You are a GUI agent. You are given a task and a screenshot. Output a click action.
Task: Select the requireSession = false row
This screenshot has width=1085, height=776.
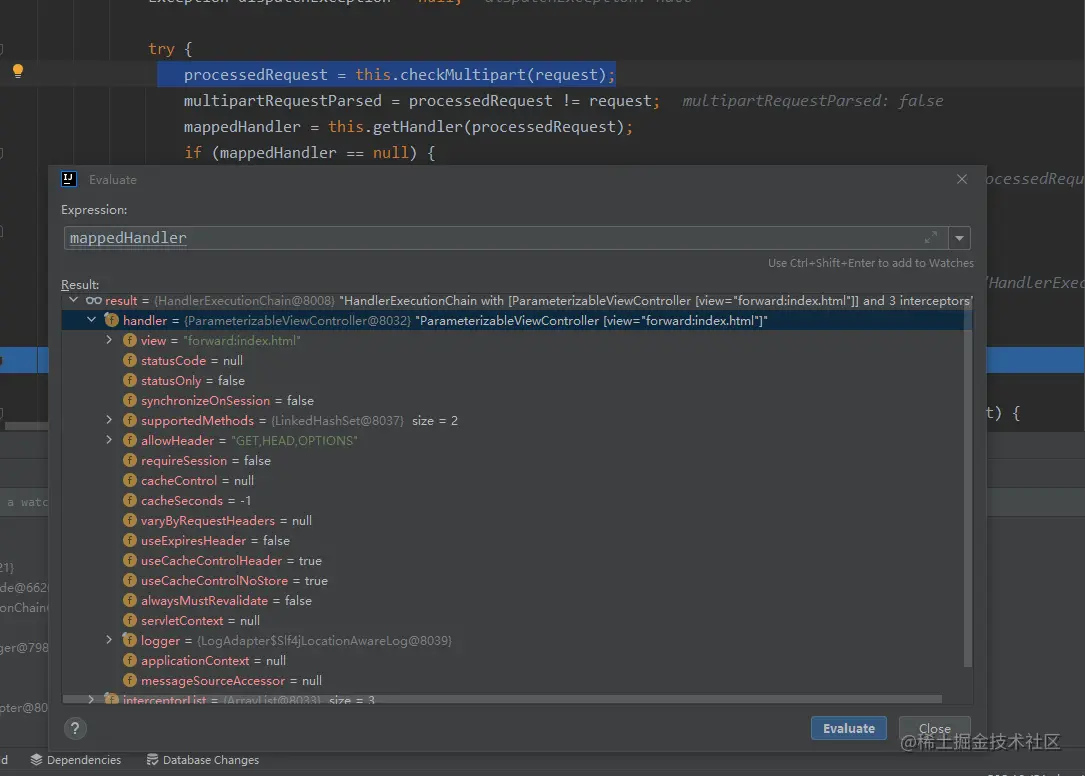(x=513, y=460)
